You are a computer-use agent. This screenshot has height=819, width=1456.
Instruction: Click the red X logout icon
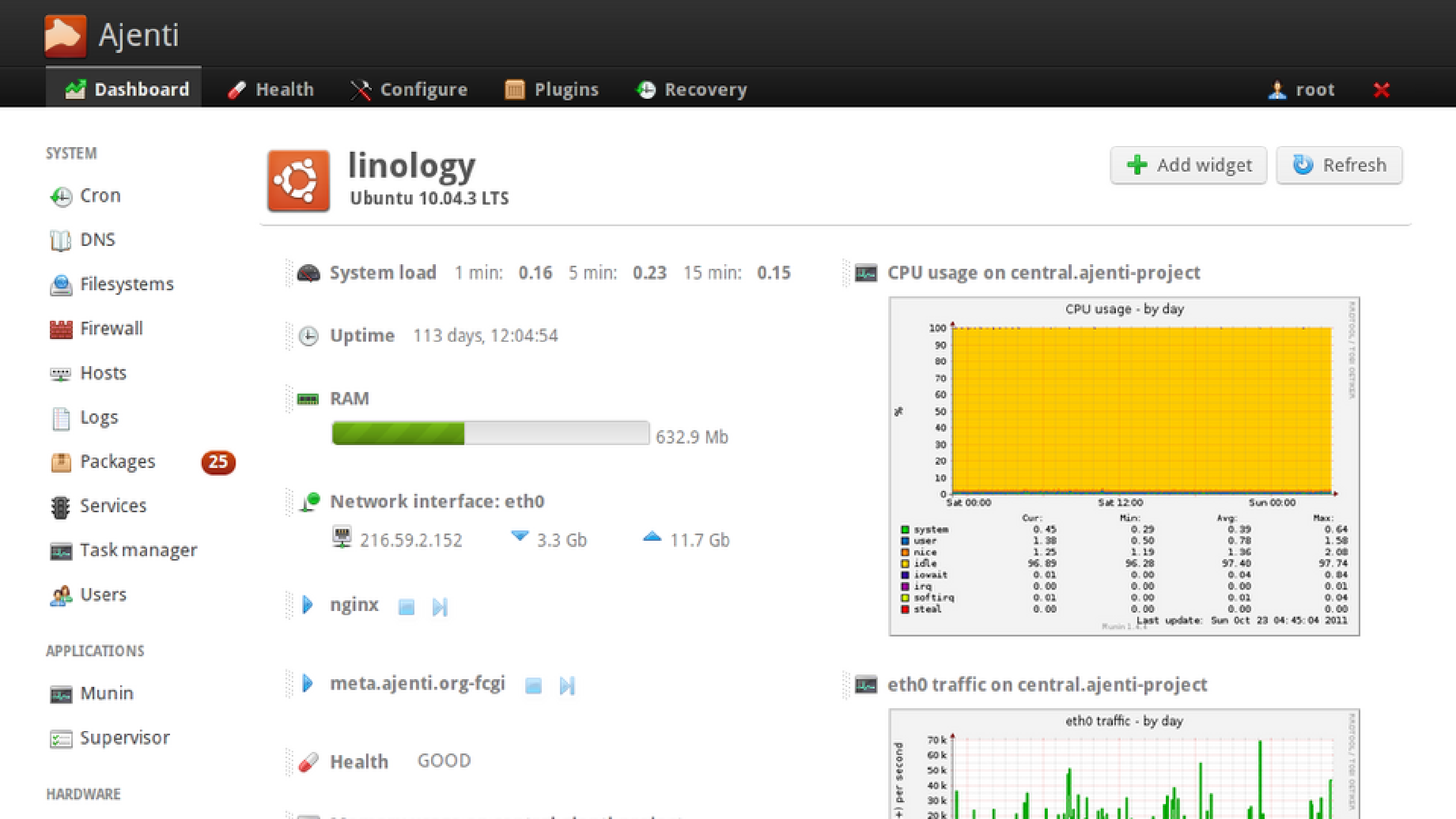1382,89
